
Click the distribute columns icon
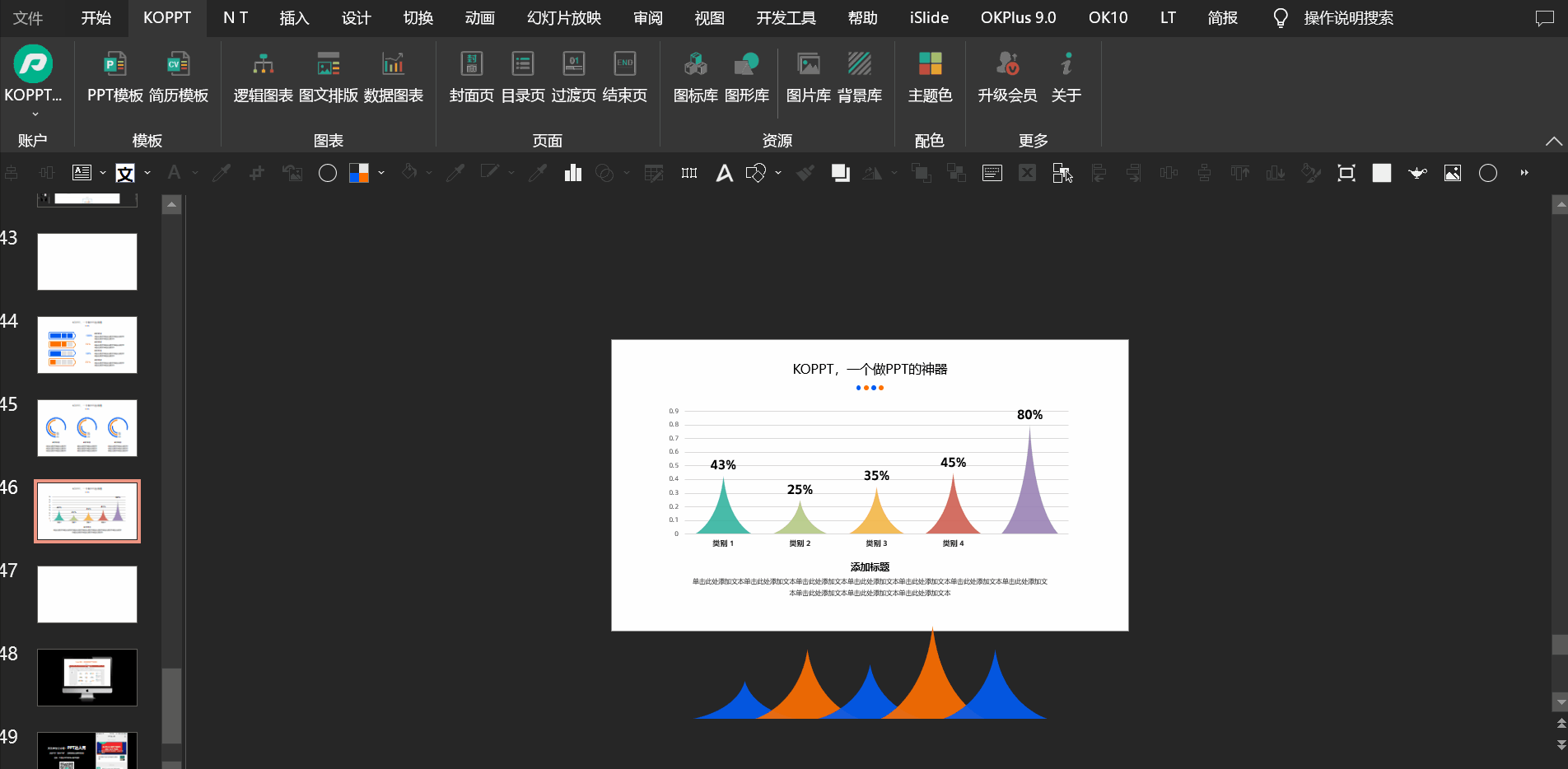coord(689,173)
